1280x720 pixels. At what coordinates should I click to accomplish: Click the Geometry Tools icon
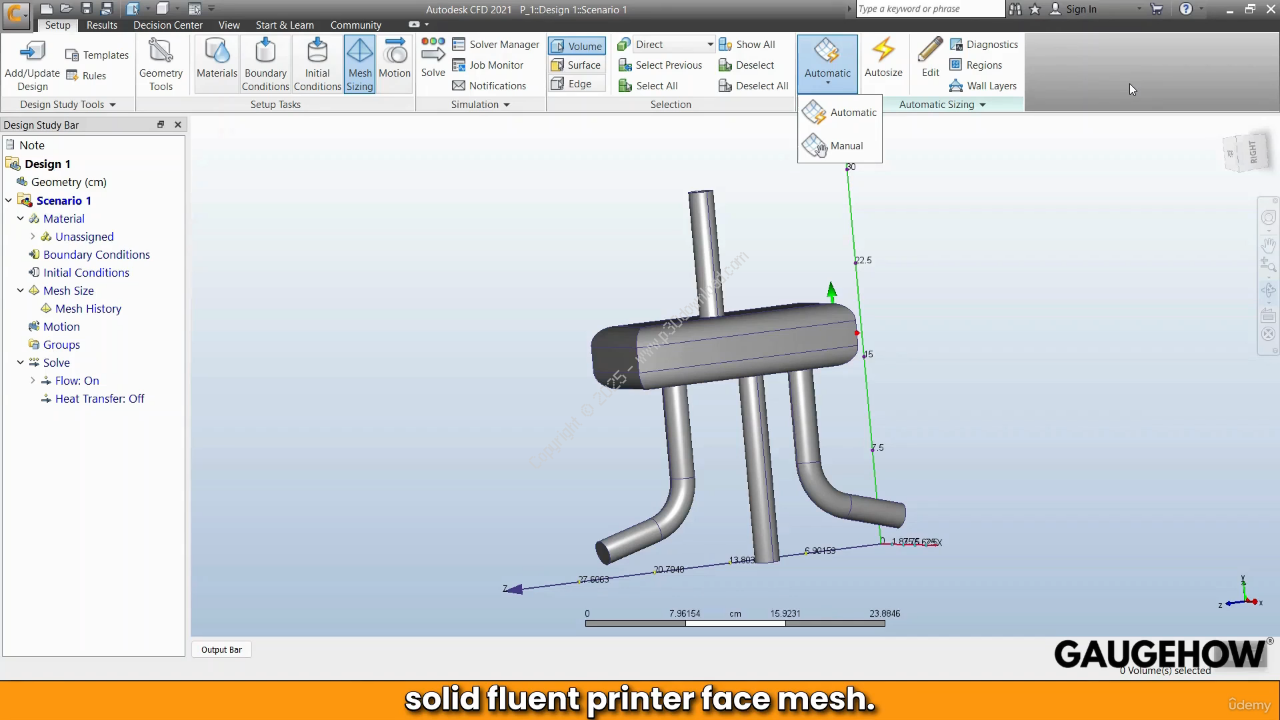[160, 52]
